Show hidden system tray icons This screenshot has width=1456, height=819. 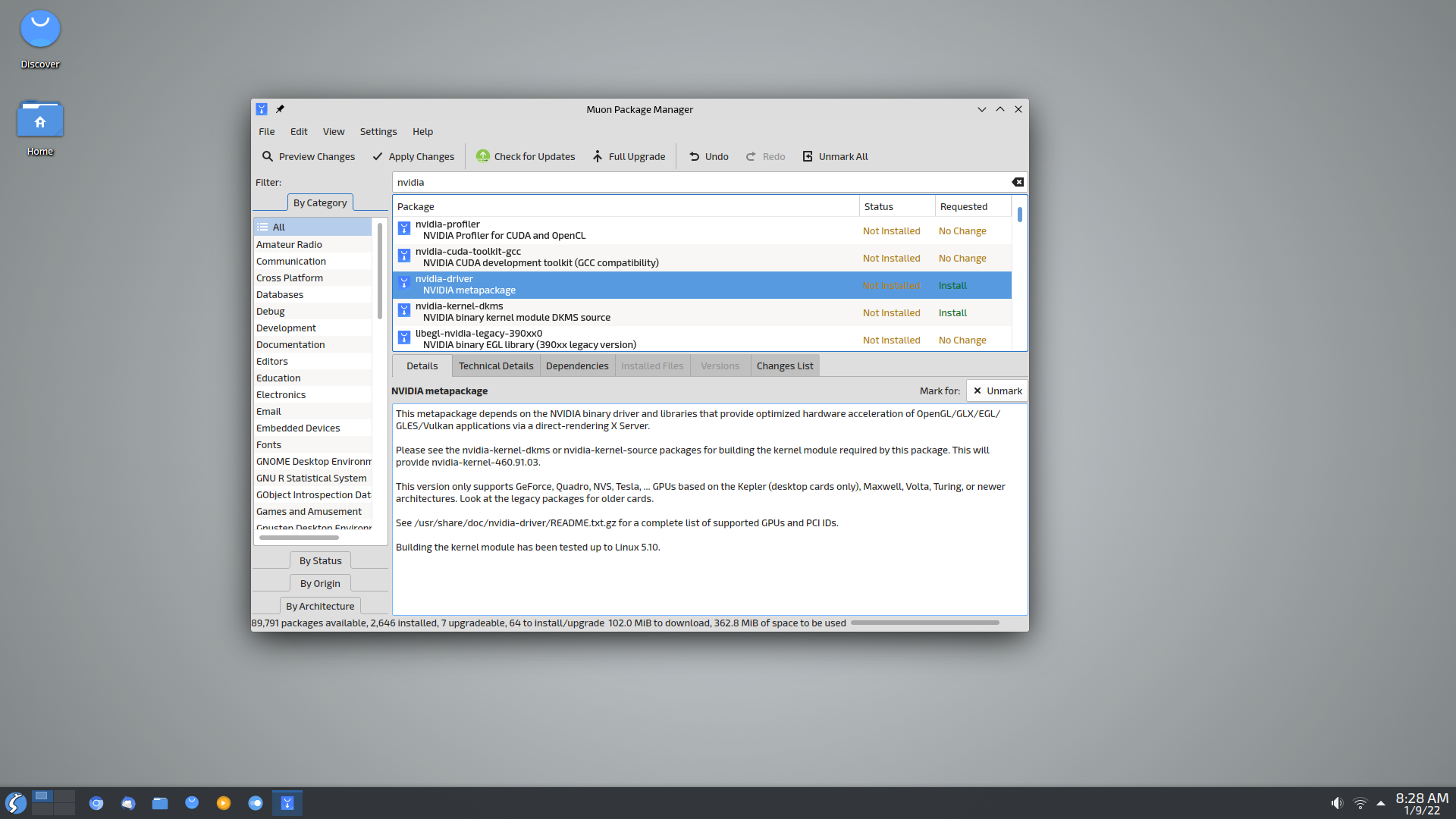1381,803
